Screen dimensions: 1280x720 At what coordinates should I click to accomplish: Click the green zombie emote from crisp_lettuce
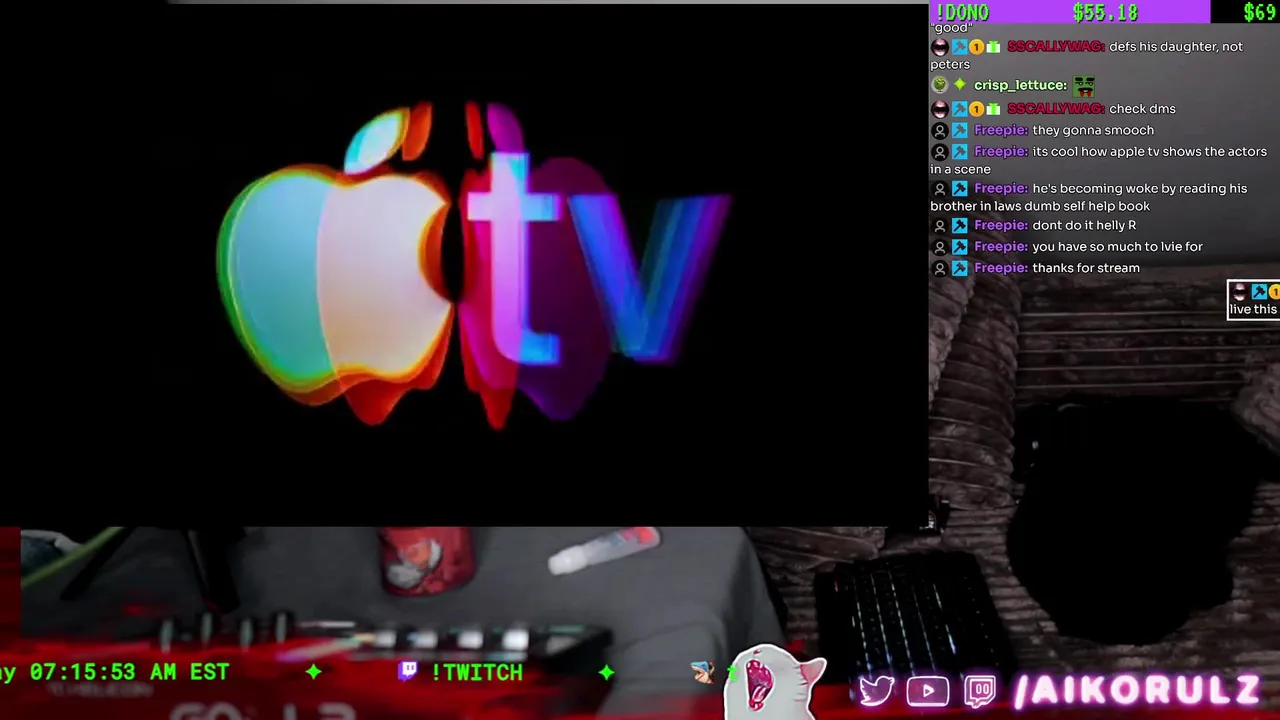(1084, 86)
